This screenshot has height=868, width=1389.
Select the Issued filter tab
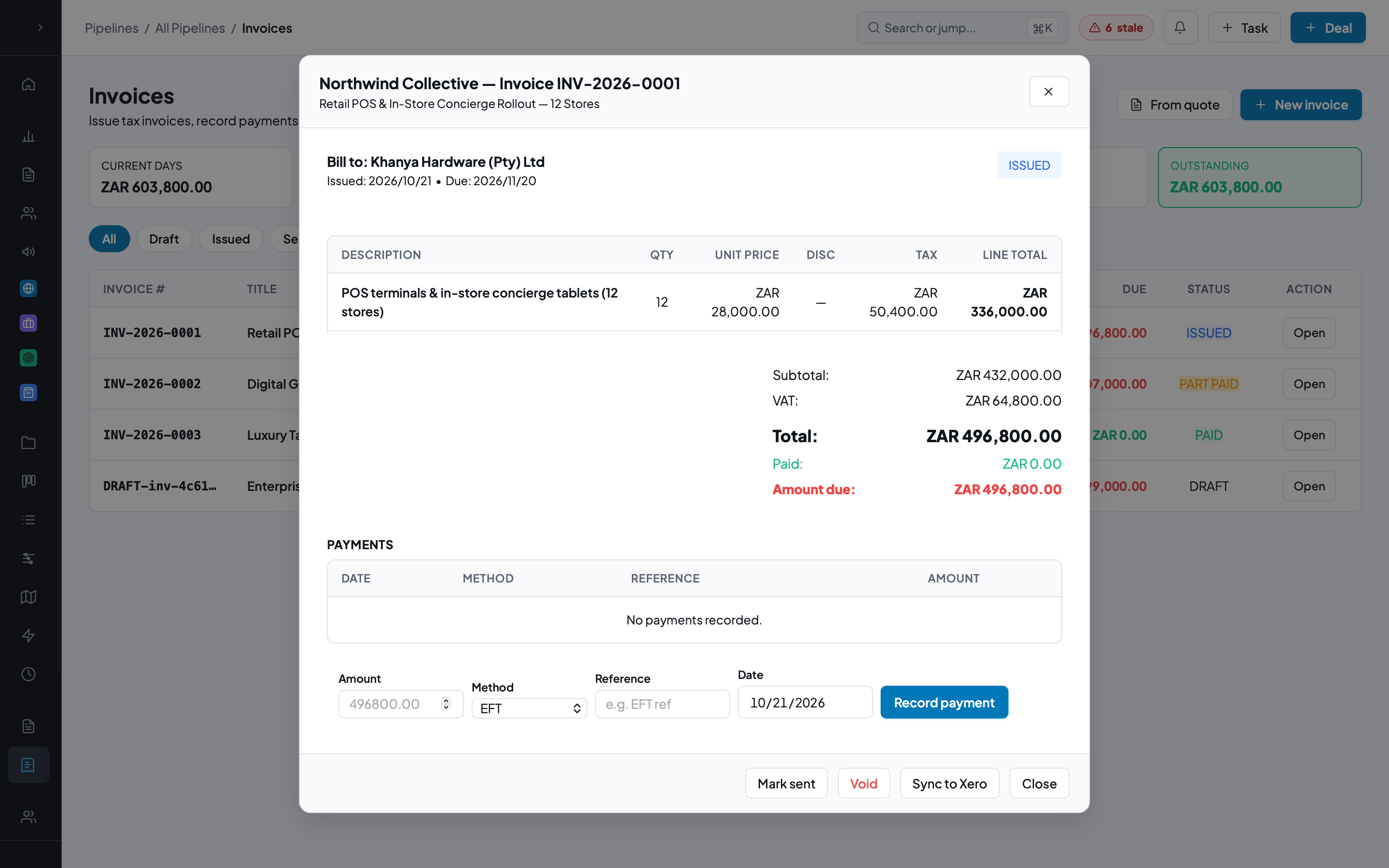(x=231, y=239)
